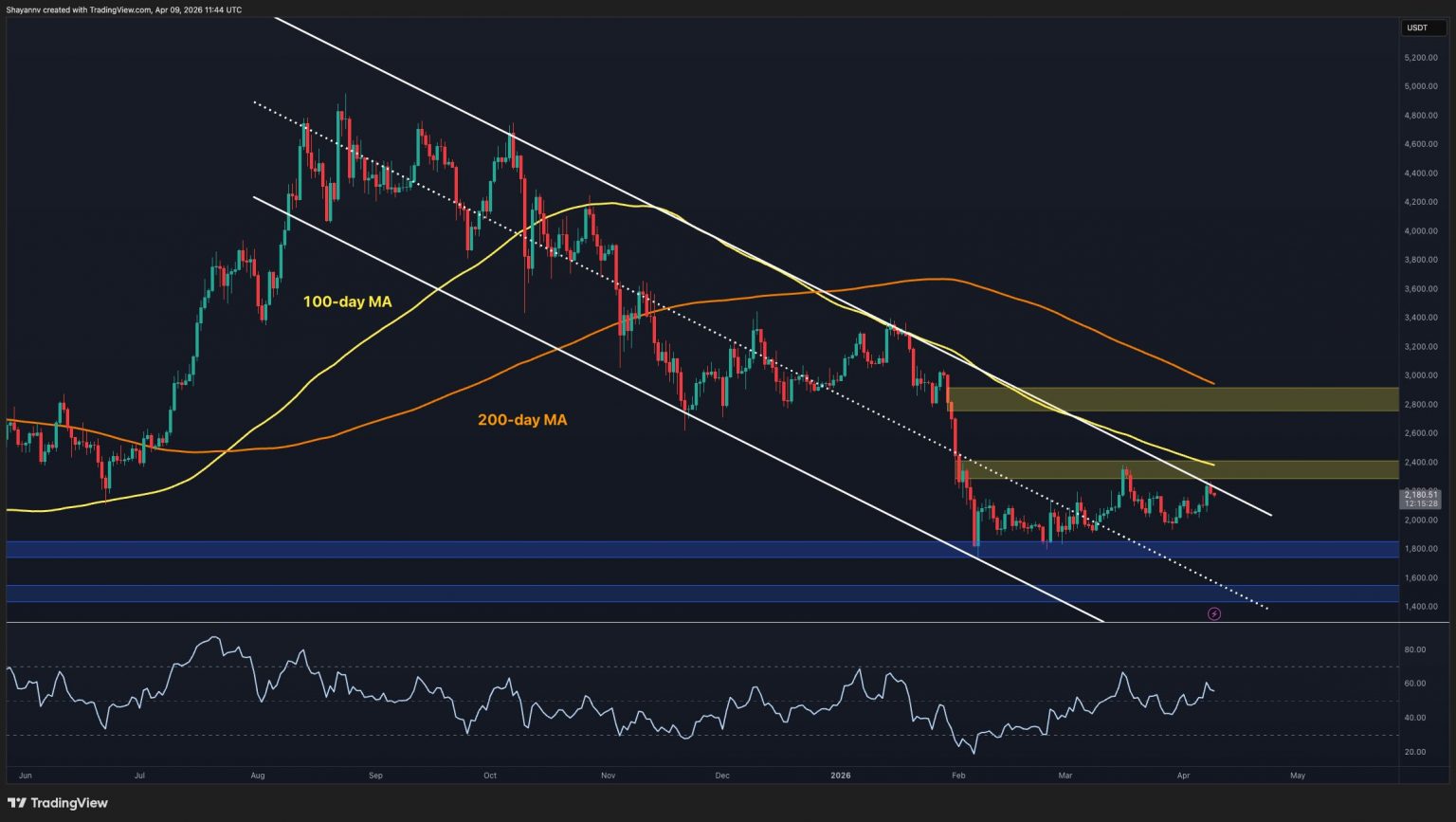
Task: Select the 200-day MA orange line label
Action: (522, 419)
